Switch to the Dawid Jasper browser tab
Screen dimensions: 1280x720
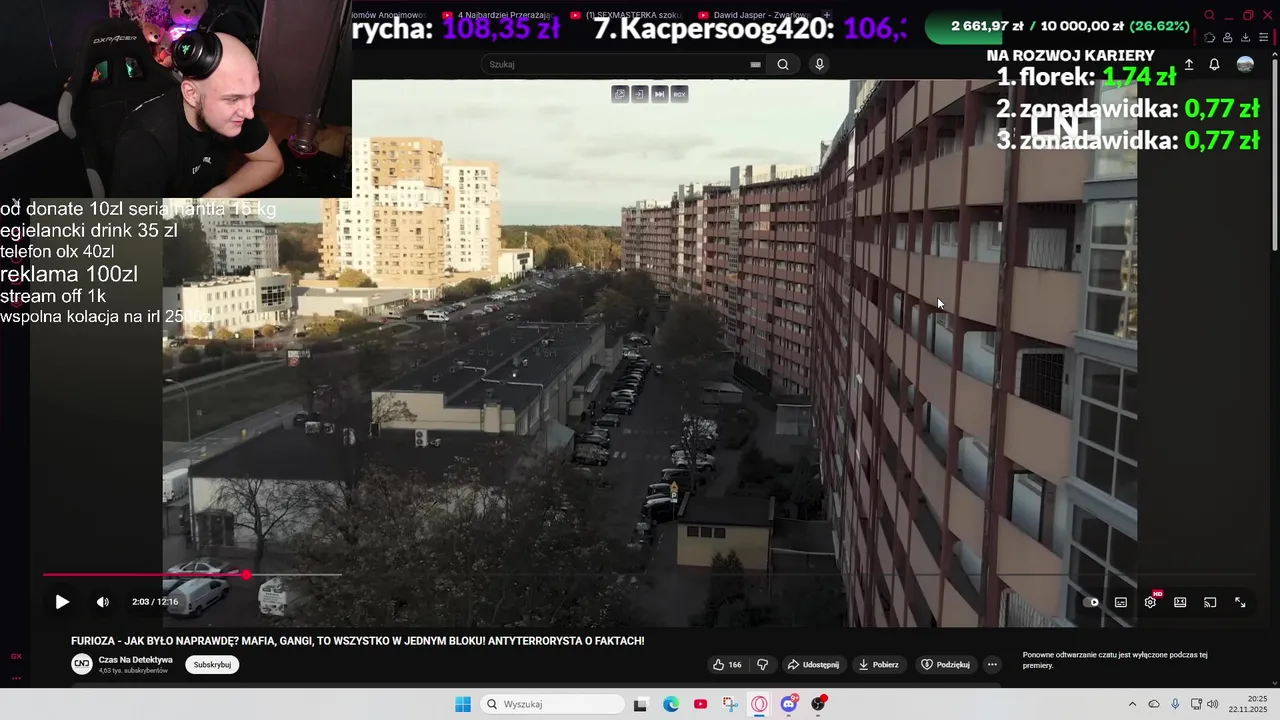pyautogui.click(x=755, y=15)
